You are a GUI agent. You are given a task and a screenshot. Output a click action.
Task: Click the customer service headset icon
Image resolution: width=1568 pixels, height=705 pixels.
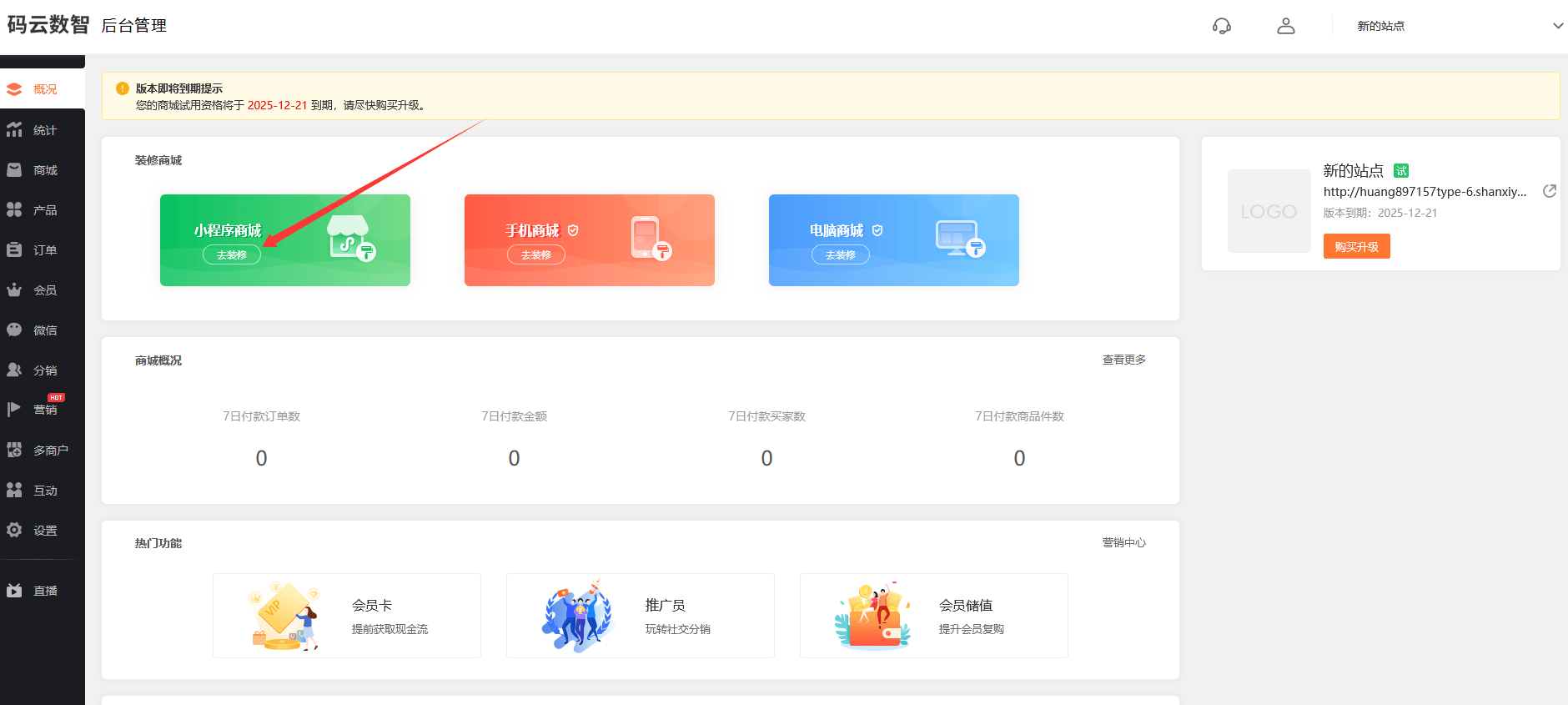click(x=1221, y=26)
